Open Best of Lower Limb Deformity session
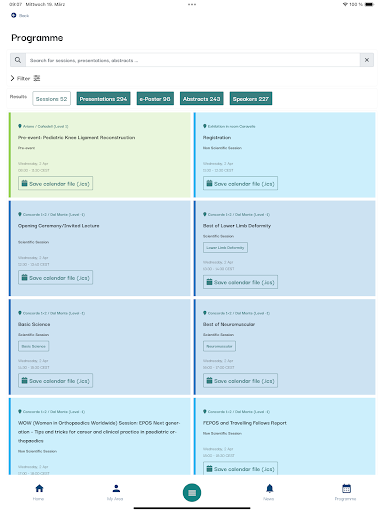Screen dimensions: 384x512 (x=237, y=226)
